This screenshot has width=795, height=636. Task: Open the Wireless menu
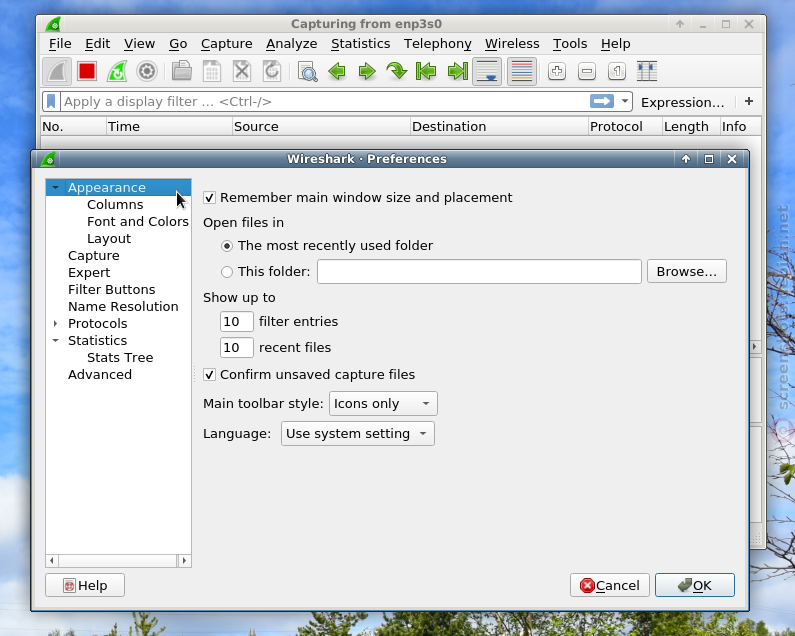coord(512,44)
